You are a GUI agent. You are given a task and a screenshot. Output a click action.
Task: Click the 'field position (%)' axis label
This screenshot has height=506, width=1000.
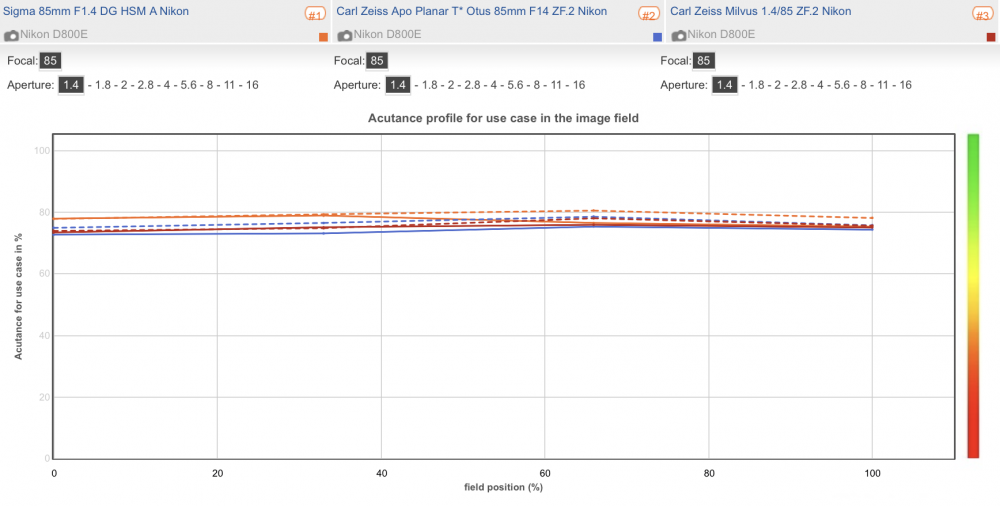pos(503,487)
